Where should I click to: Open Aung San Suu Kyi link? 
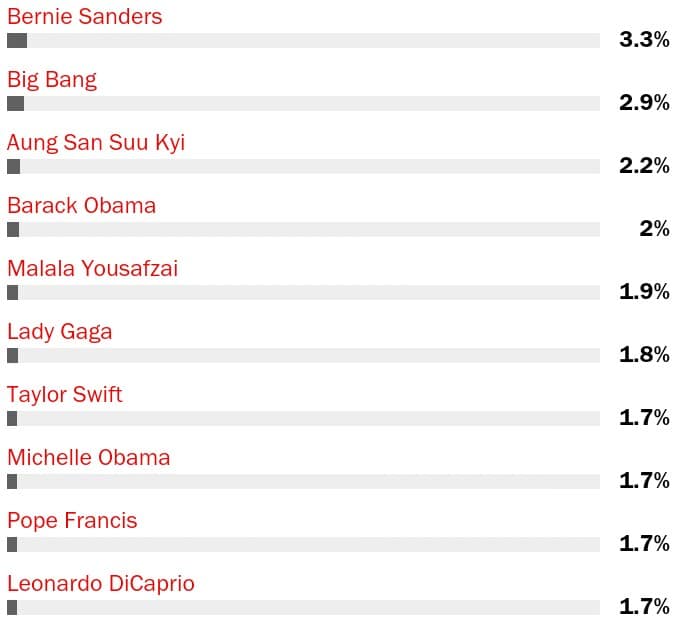click(96, 143)
